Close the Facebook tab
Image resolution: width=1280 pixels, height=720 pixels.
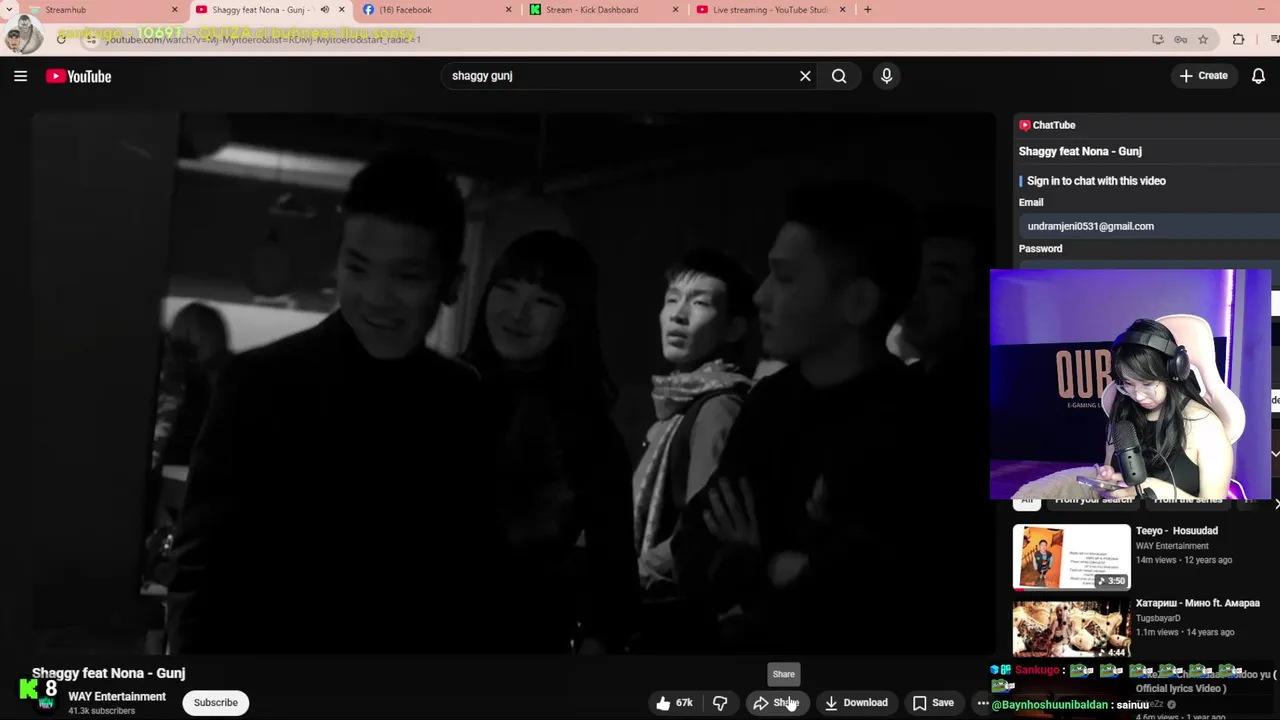coord(508,10)
